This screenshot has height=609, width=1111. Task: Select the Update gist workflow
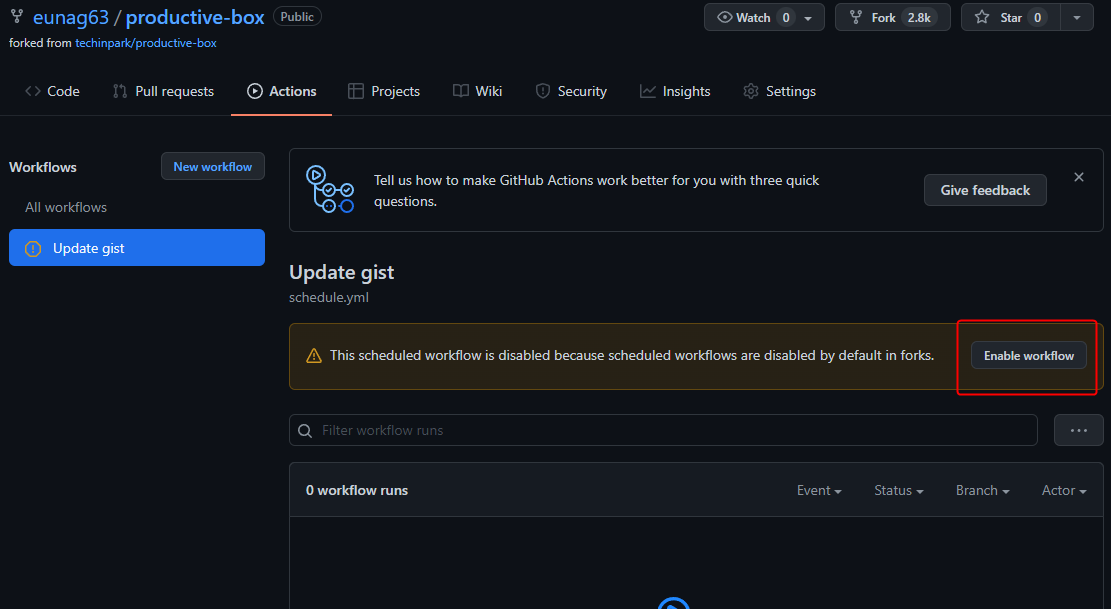pos(137,248)
